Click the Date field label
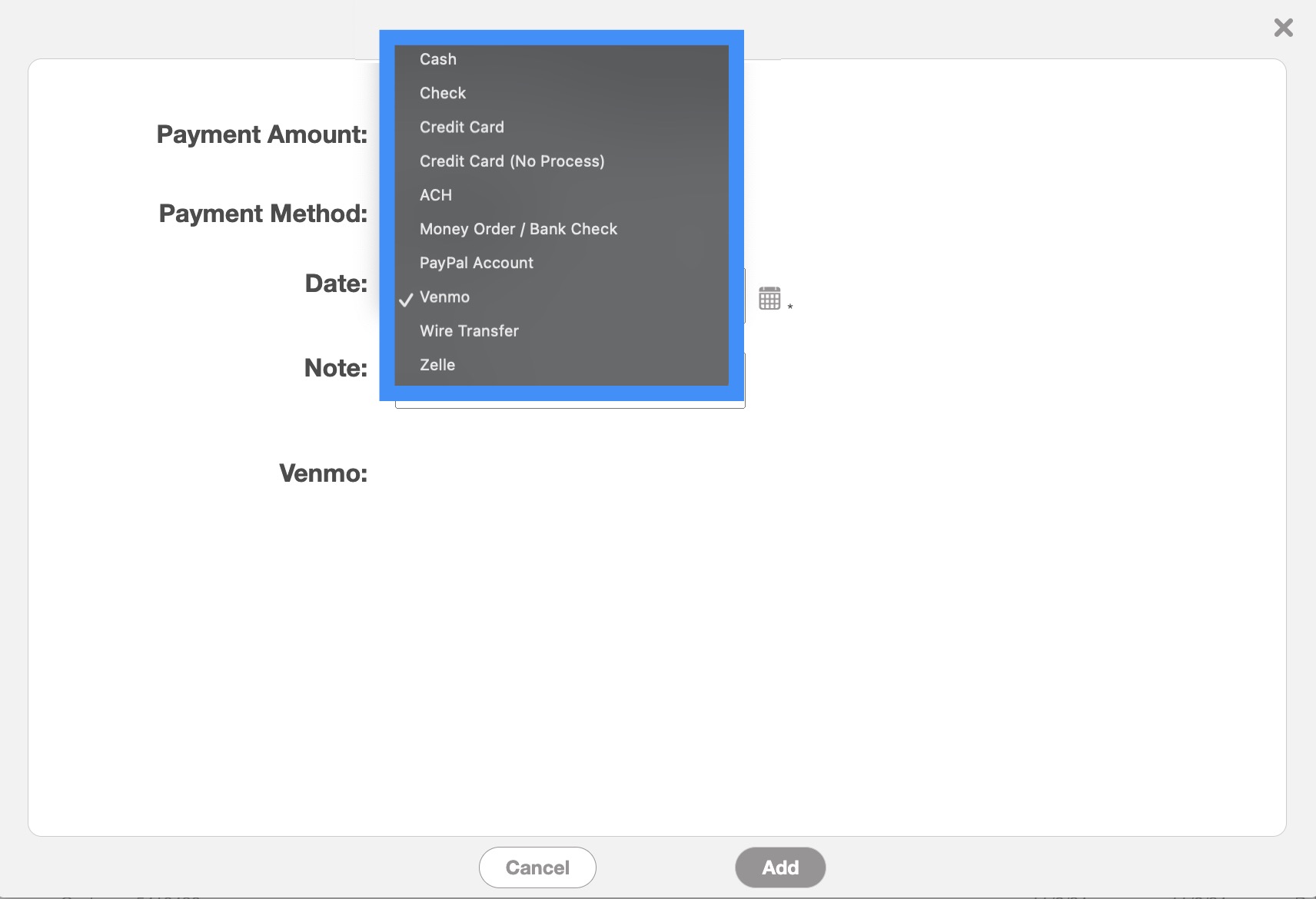The image size is (1316, 899). click(x=336, y=284)
